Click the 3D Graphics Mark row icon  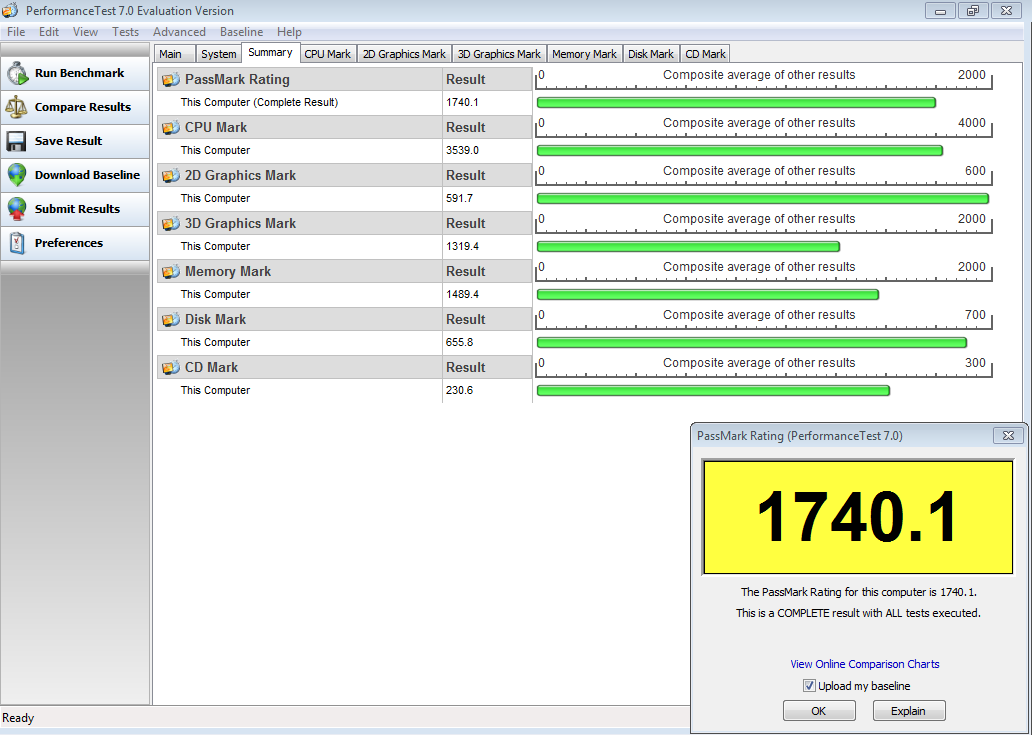click(169, 223)
